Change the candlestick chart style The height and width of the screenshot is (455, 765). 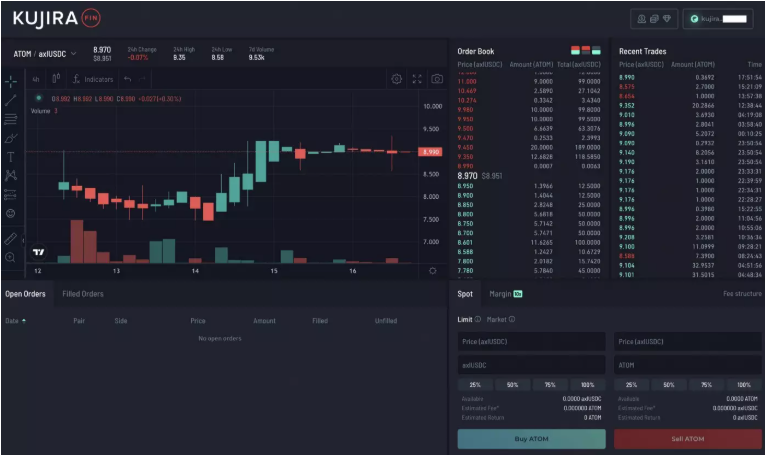tap(56, 79)
